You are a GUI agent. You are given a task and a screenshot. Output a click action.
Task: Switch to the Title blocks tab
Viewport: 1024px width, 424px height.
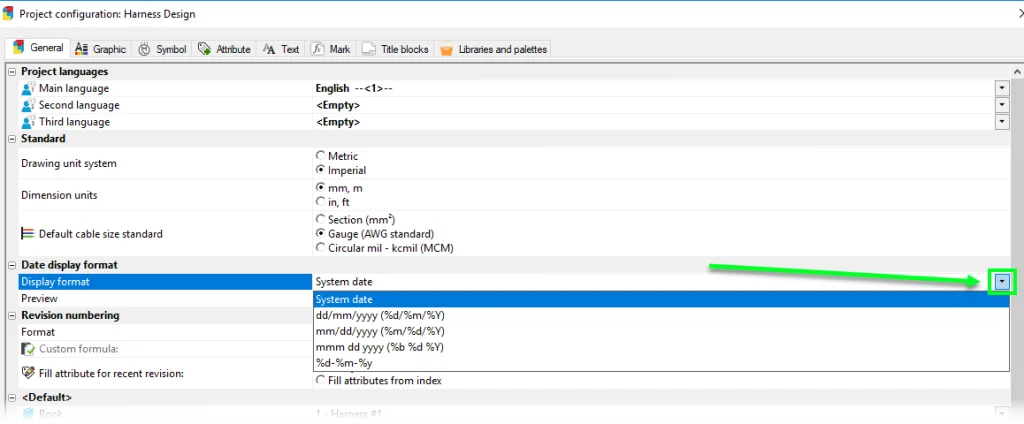(x=396, y=49)
